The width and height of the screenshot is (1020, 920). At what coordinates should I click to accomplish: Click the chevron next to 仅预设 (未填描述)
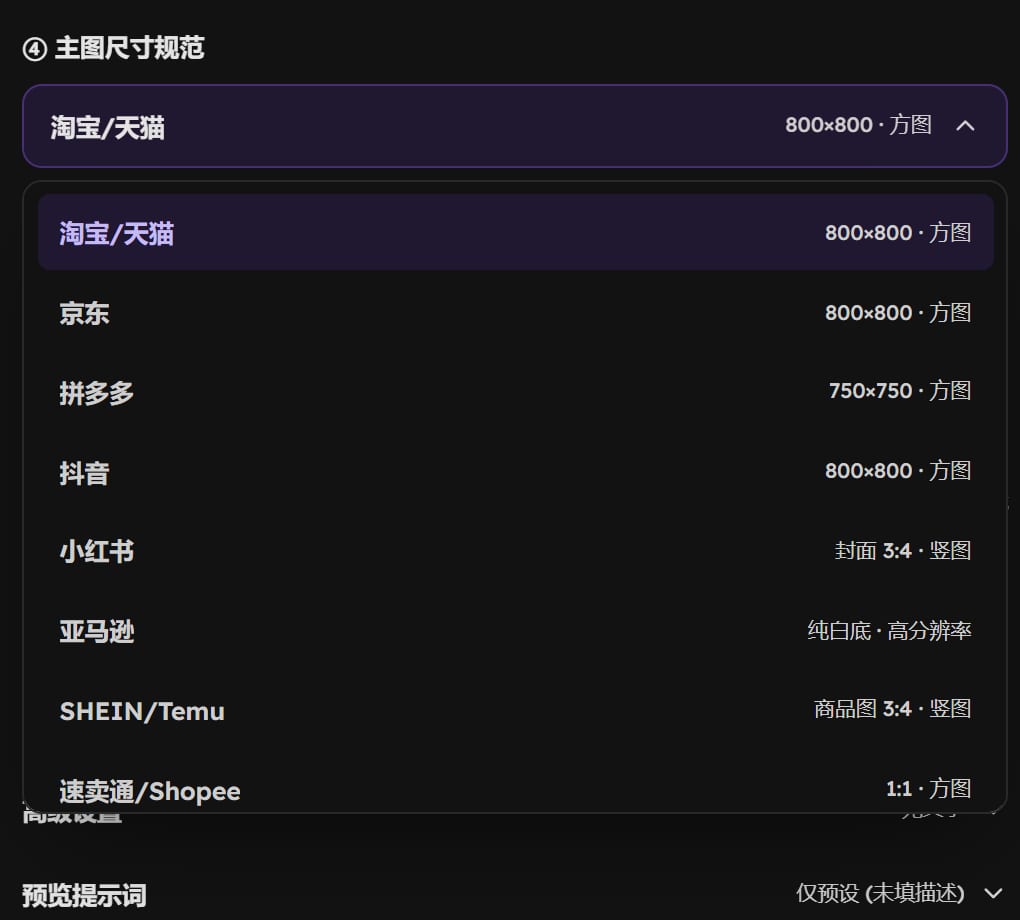[x=993, y=894]
